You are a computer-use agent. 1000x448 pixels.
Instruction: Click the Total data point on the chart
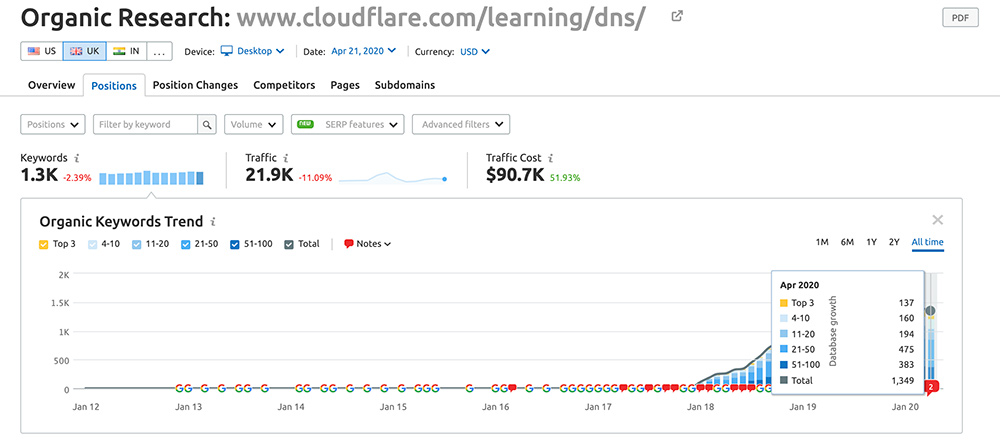coord(930,311)
